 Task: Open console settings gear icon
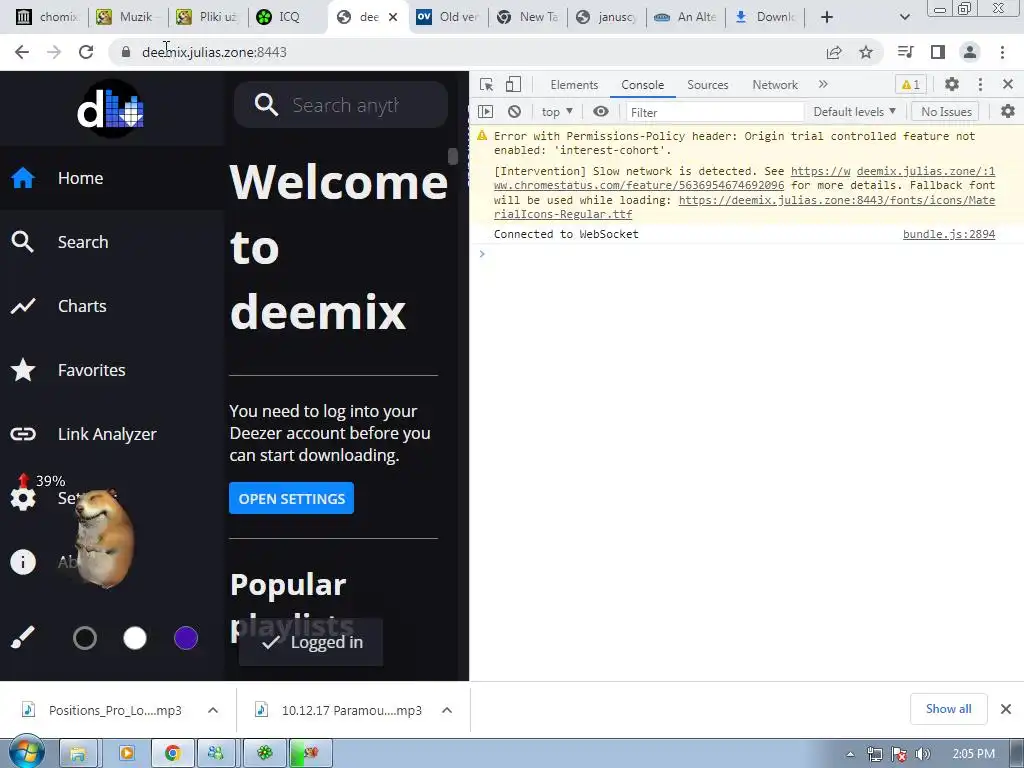(1008, 112)
